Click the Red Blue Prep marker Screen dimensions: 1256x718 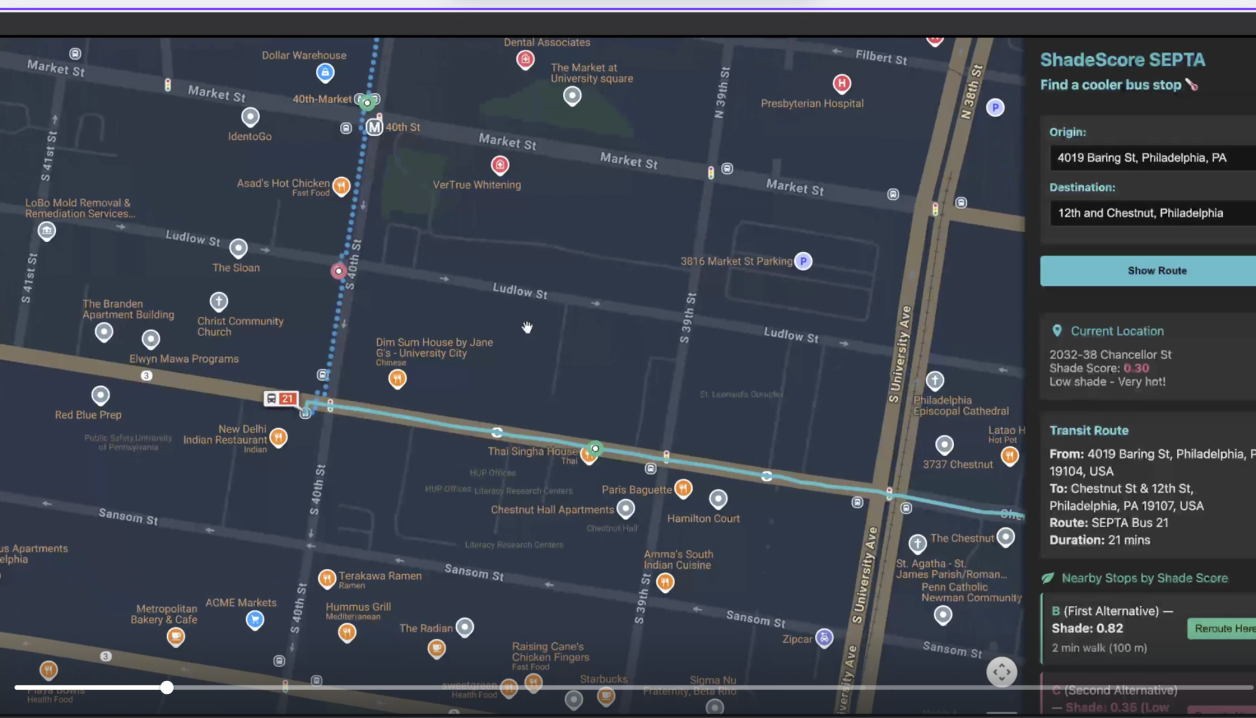pos(100,396)
